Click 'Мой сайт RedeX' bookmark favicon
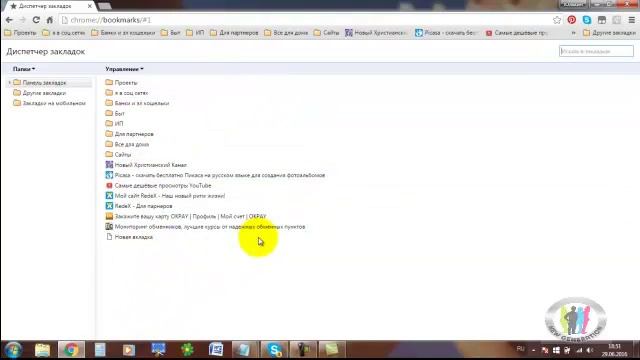Screen dimensions: 640x360 click(109, 196)
